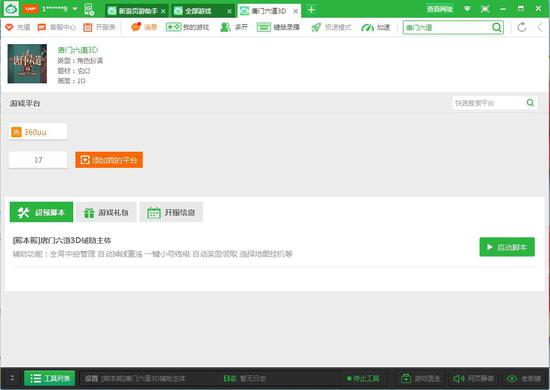The width and height of the screenshot is (550, 390).
Task: Close the 唐门六道3D tab
Action: pos(296,11)
